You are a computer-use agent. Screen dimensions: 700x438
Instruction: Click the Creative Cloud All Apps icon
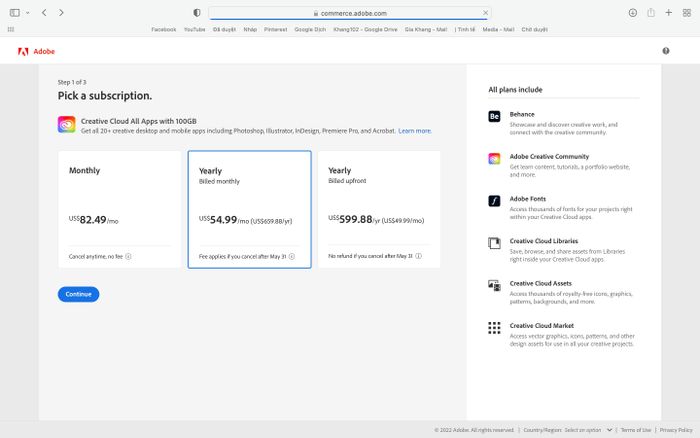pos(67,125)
